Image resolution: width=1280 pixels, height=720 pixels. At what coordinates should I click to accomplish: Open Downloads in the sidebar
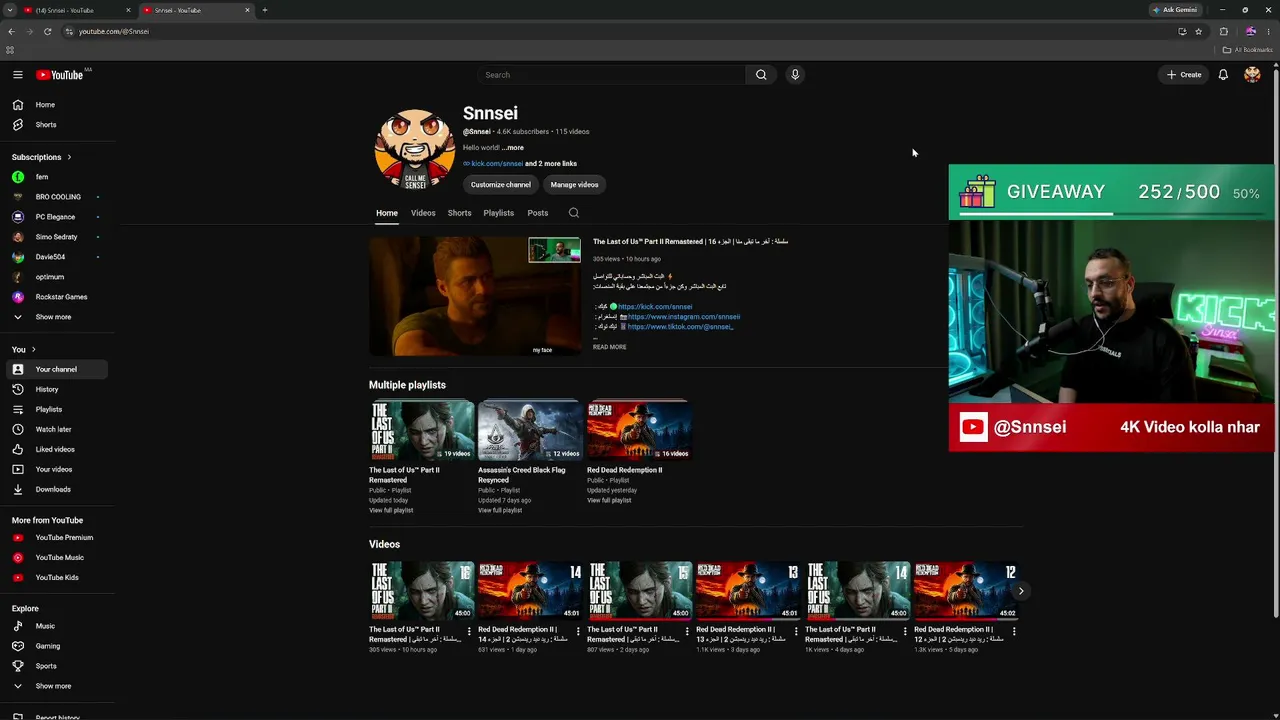55,489
